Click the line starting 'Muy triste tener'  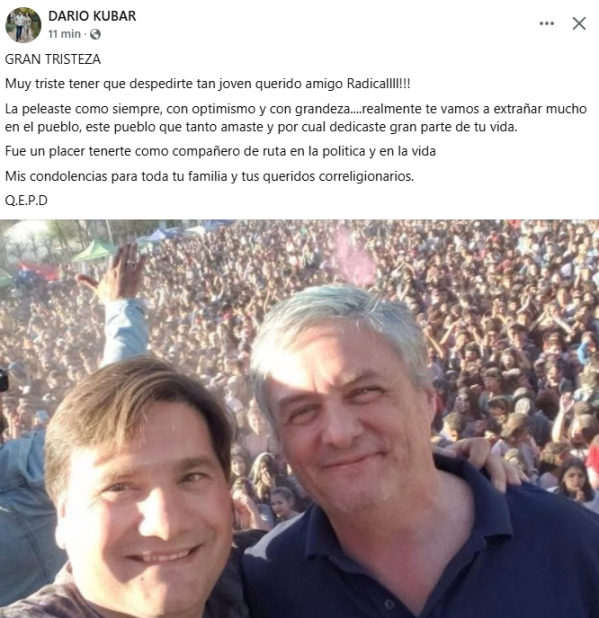point(208,84)
